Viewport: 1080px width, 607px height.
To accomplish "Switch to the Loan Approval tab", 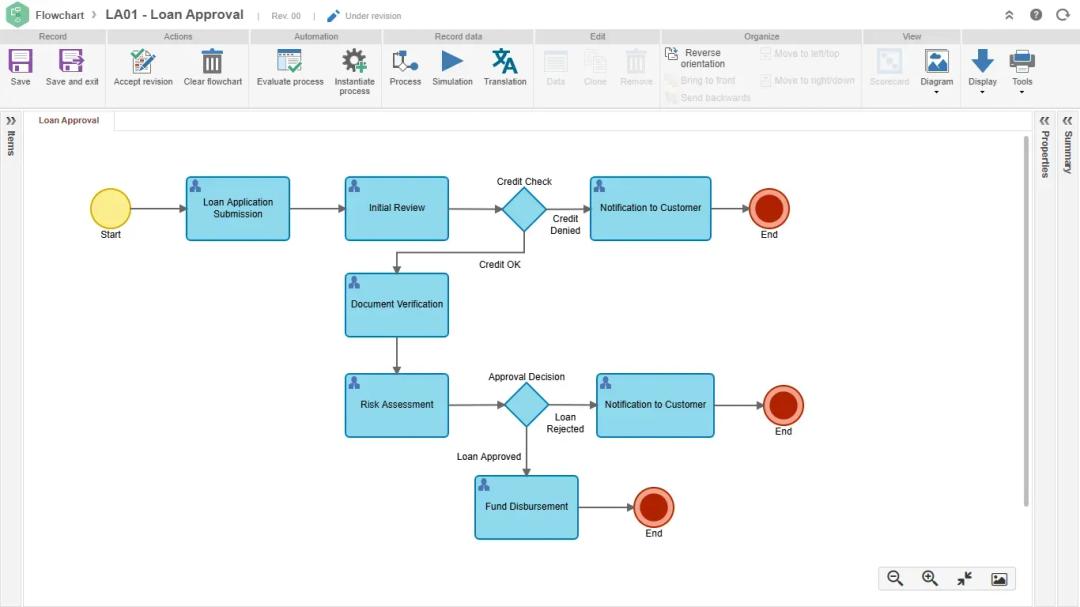I will (69, 121).
